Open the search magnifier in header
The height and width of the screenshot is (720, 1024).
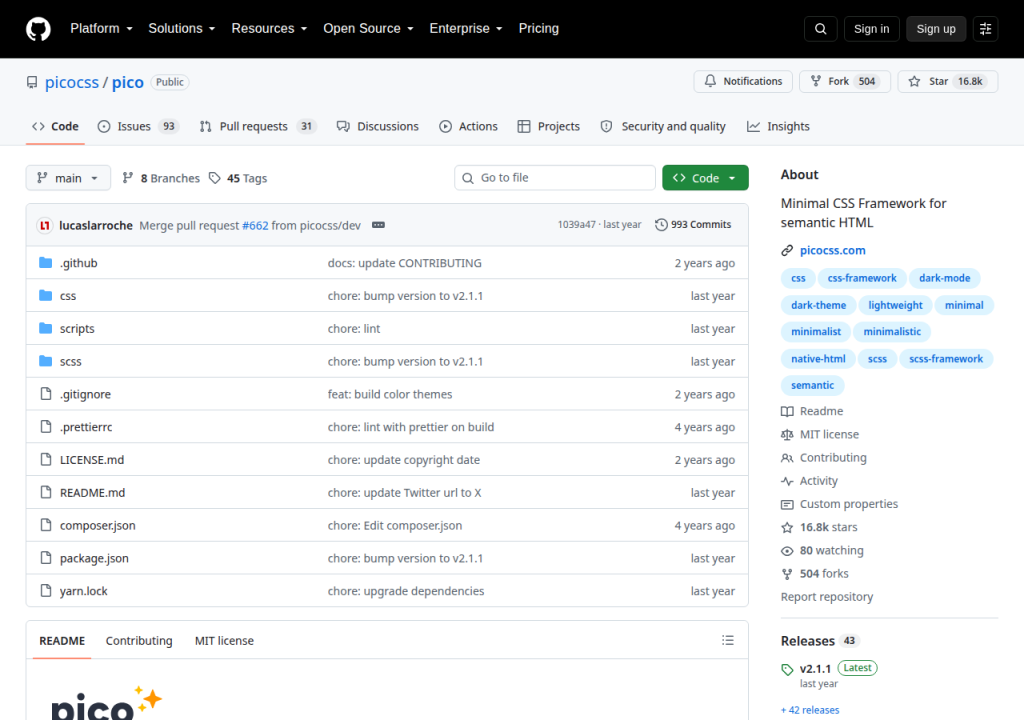pos(820,29)
